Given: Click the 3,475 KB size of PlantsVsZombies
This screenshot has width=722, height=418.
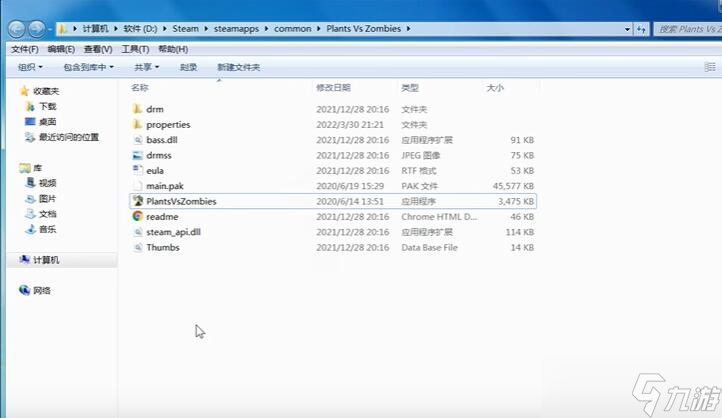Looking at the screenshot, I should [516, 201].
